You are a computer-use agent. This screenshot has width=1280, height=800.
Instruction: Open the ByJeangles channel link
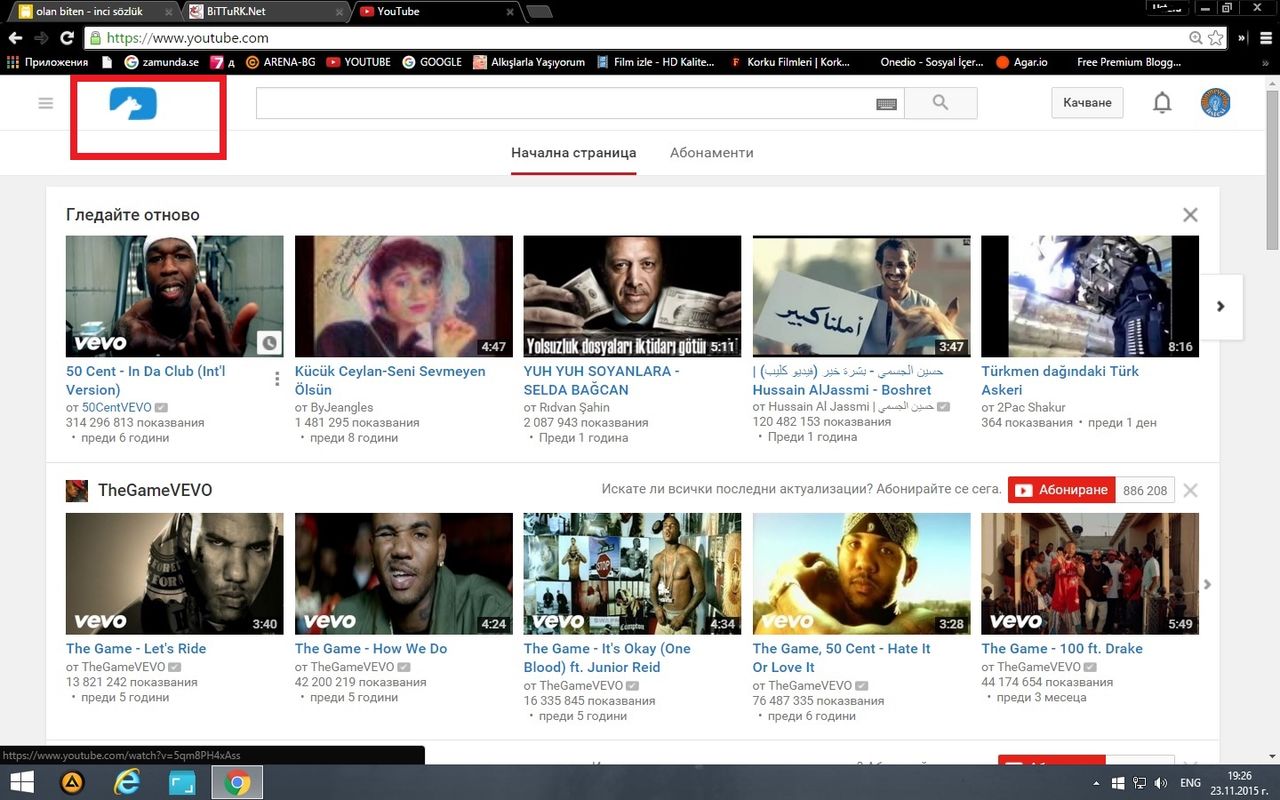tap(342, 407)
